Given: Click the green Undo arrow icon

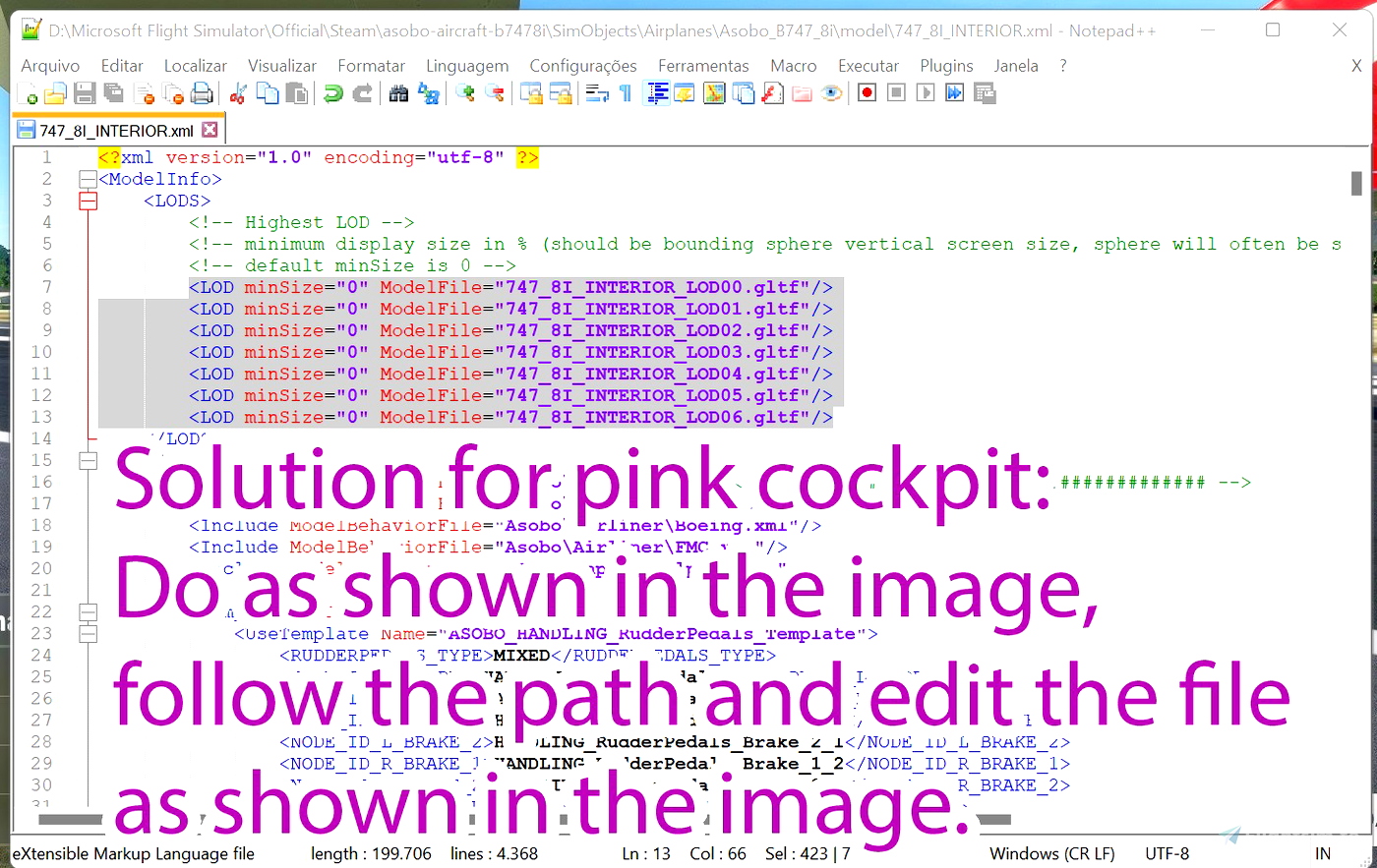Looking at the screenshot, I should point(333,93).
